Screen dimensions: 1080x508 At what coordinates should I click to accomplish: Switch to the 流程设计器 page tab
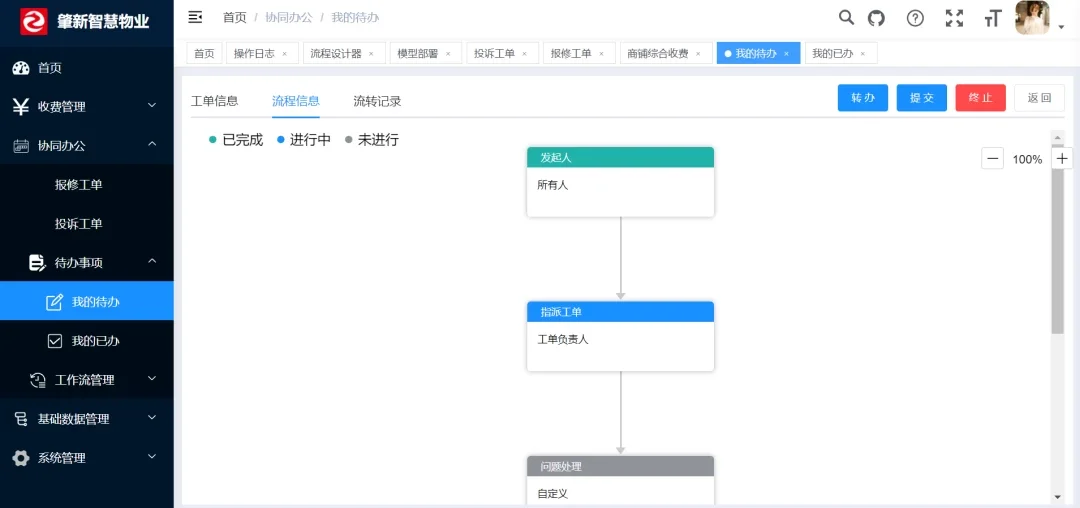click(342, 53)
